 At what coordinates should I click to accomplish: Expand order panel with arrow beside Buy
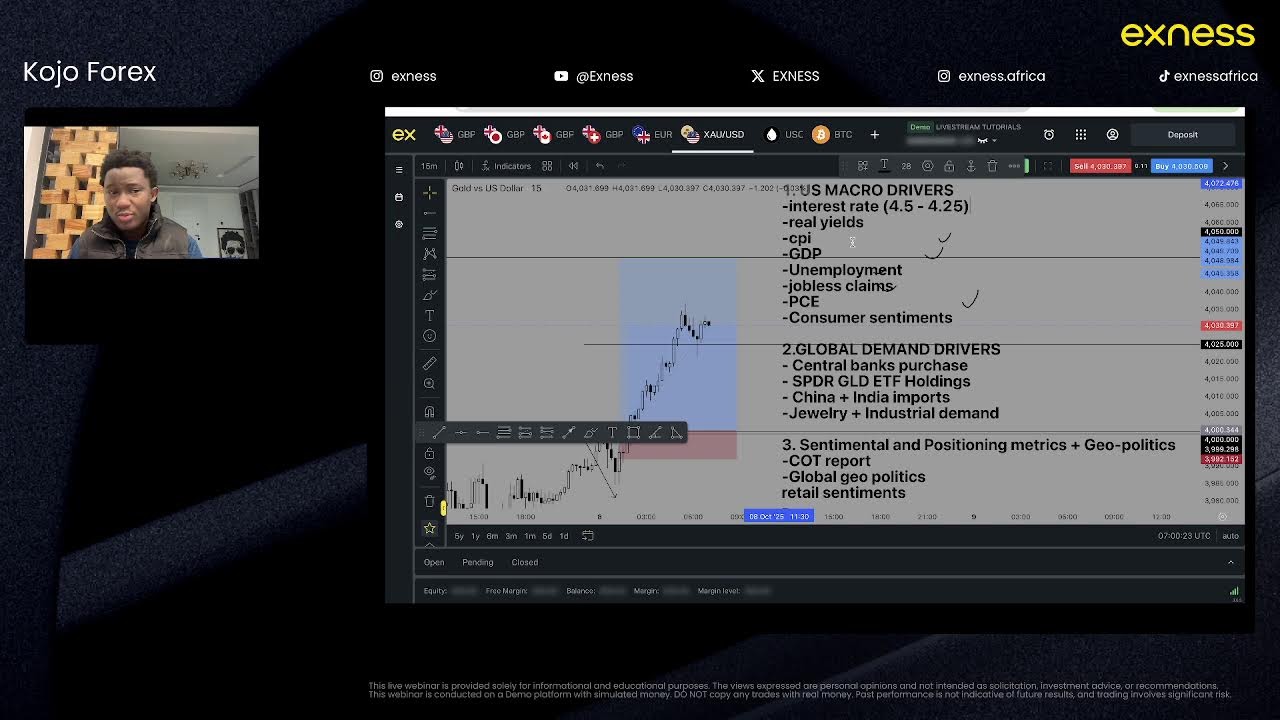(x=1226, y=166)
